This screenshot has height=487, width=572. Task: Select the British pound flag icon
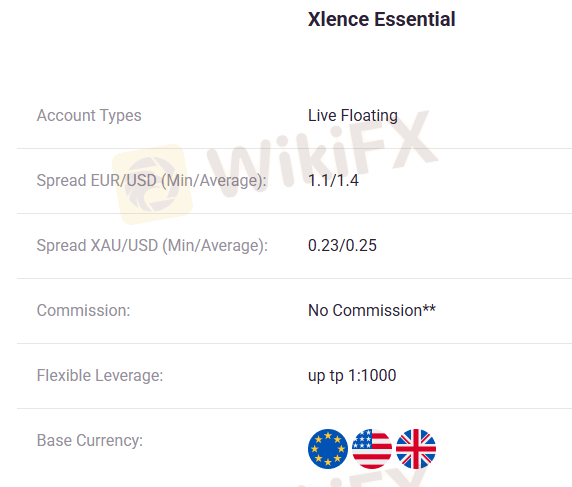(x=416, y=449)
